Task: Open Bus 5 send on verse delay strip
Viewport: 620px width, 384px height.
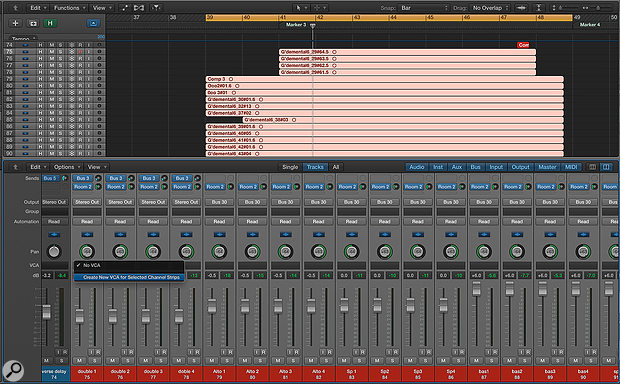Action: pyautogui.click(x=50, y=178)
